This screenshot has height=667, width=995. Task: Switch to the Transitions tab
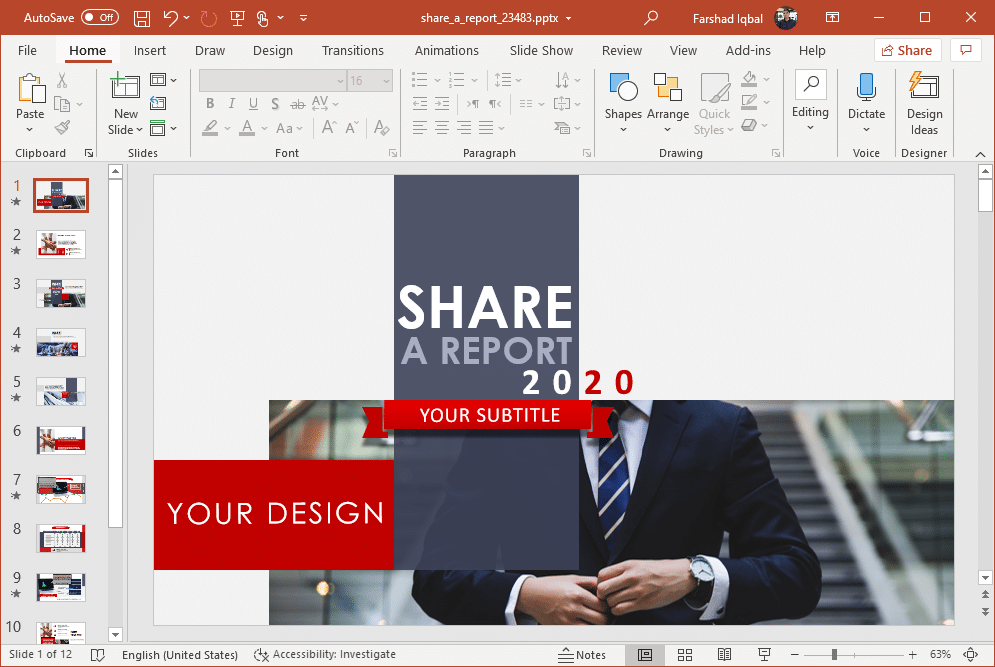[352, 50]
